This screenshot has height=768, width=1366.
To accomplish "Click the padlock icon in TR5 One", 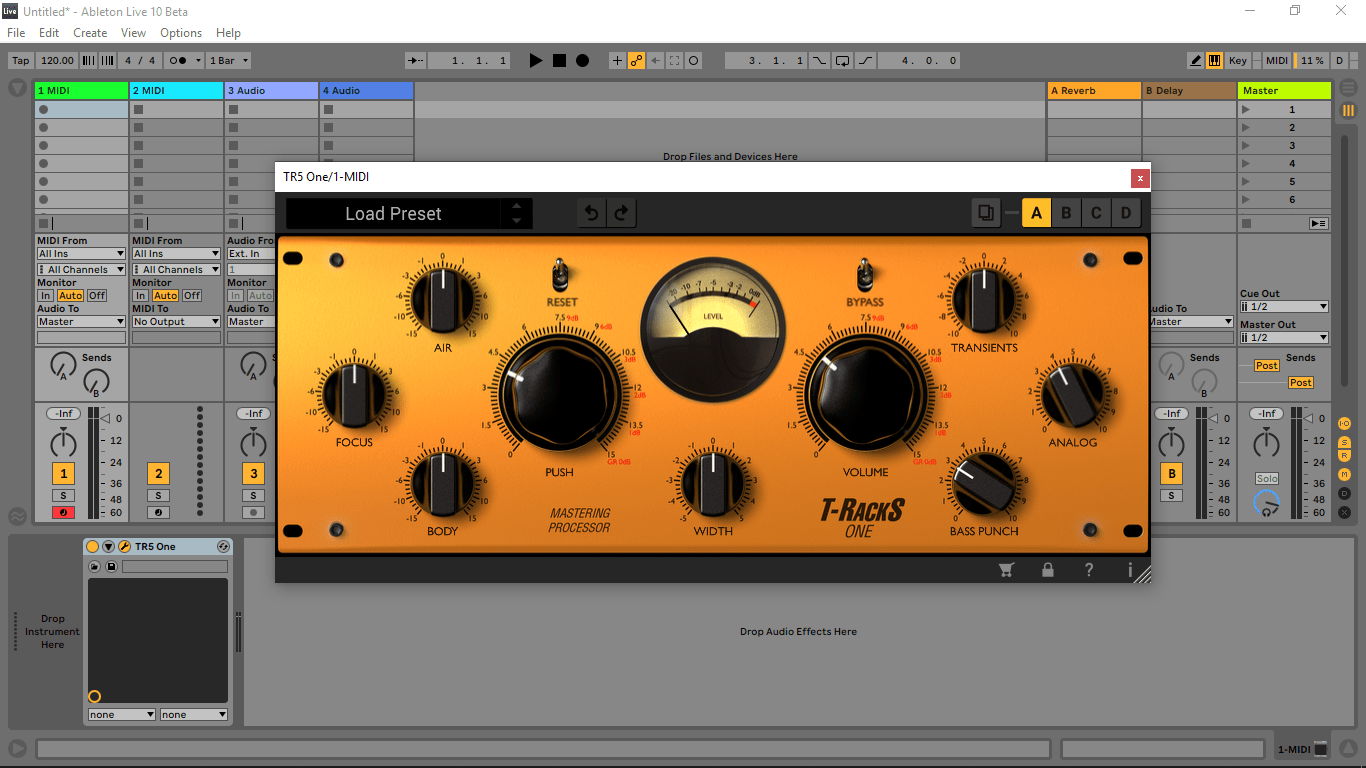I will click(1048, 570).
